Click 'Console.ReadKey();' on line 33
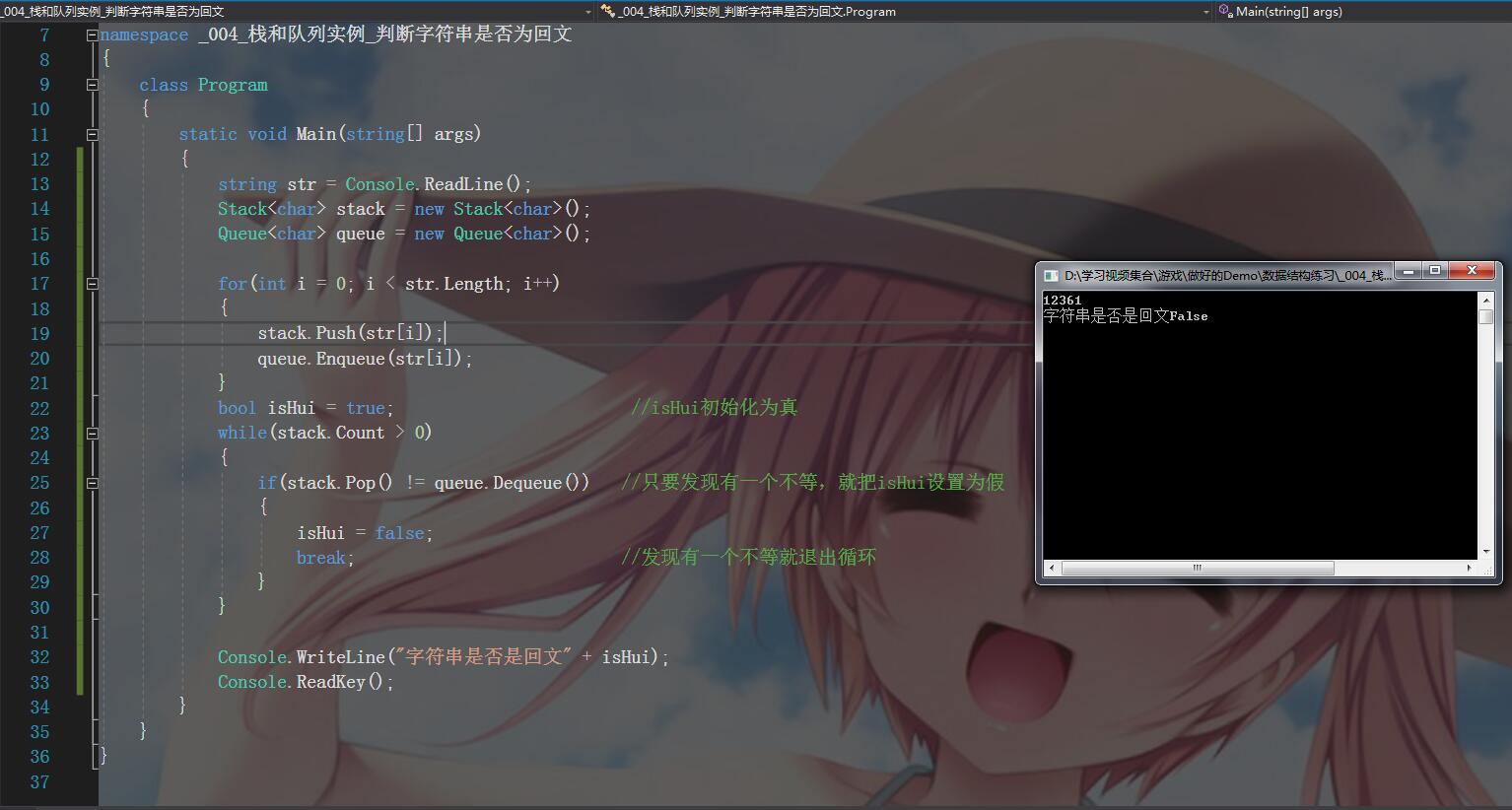The height and width of the screenshot is (810, 1512). 306,682
